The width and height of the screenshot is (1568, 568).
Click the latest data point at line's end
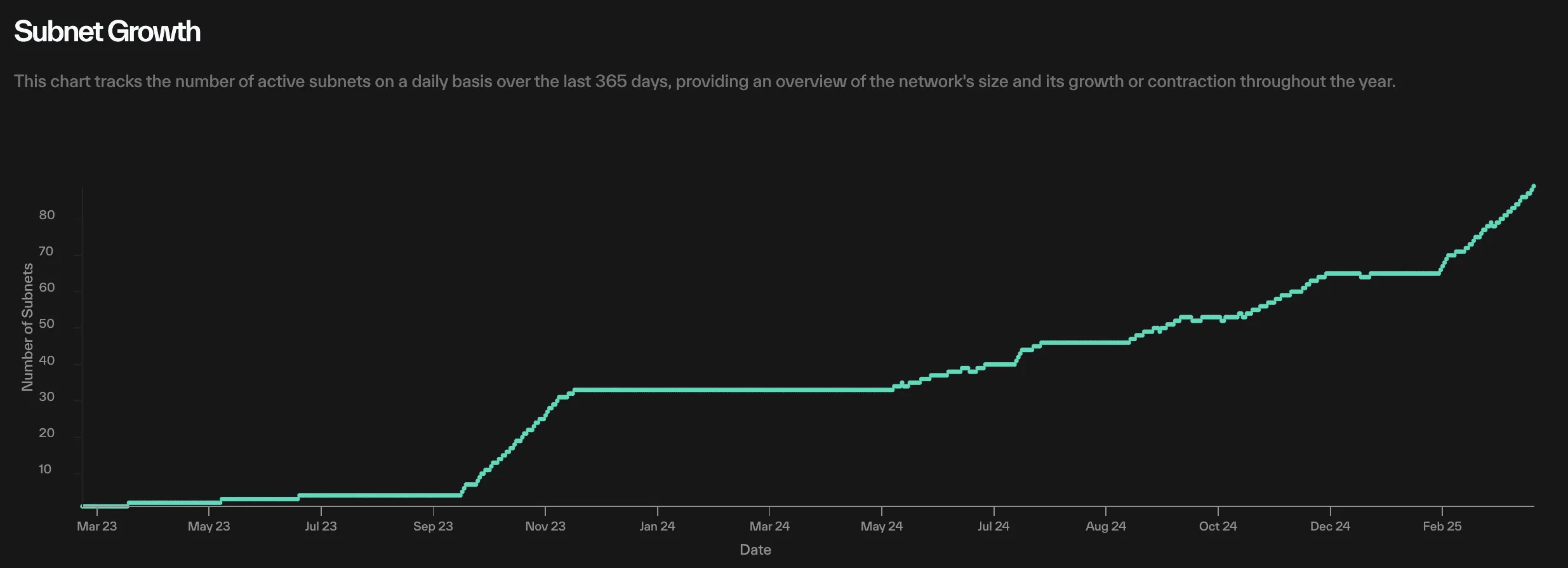pos(1533,187)
